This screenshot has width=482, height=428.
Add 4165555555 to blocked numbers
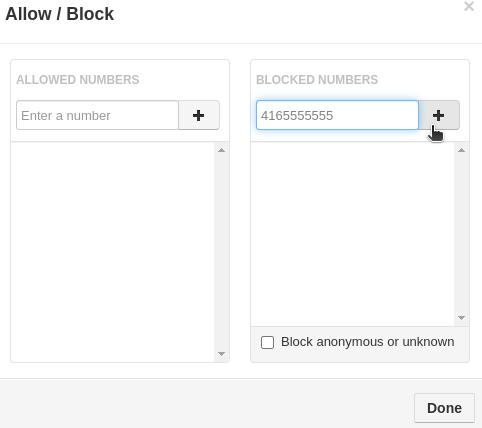[439, 115]
